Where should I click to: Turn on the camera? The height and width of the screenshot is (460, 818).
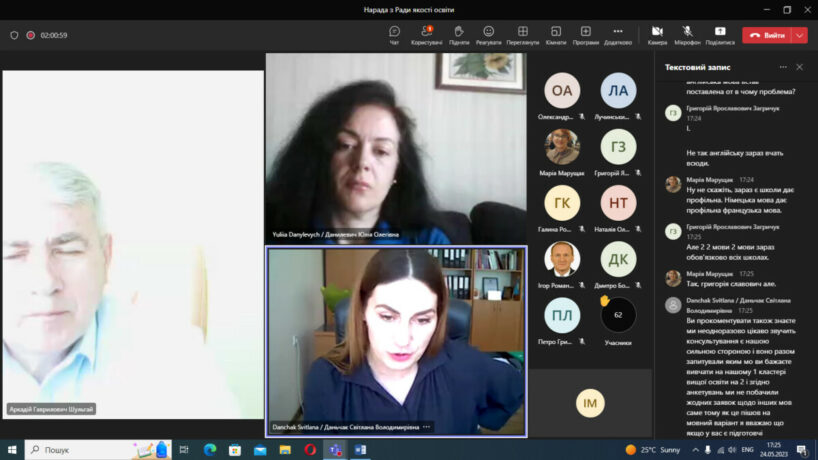coord(657,35)
